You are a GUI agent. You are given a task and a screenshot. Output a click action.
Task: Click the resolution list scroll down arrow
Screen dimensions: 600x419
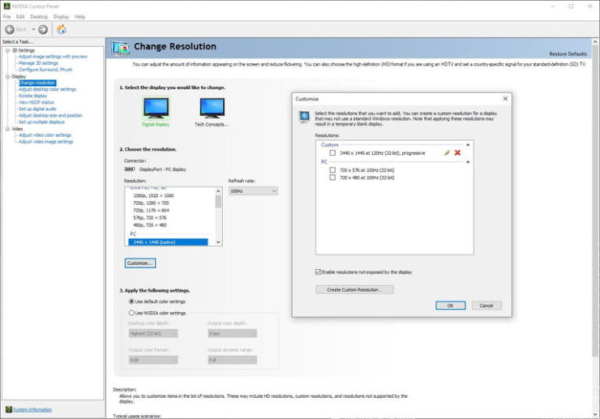pos(218,242)
